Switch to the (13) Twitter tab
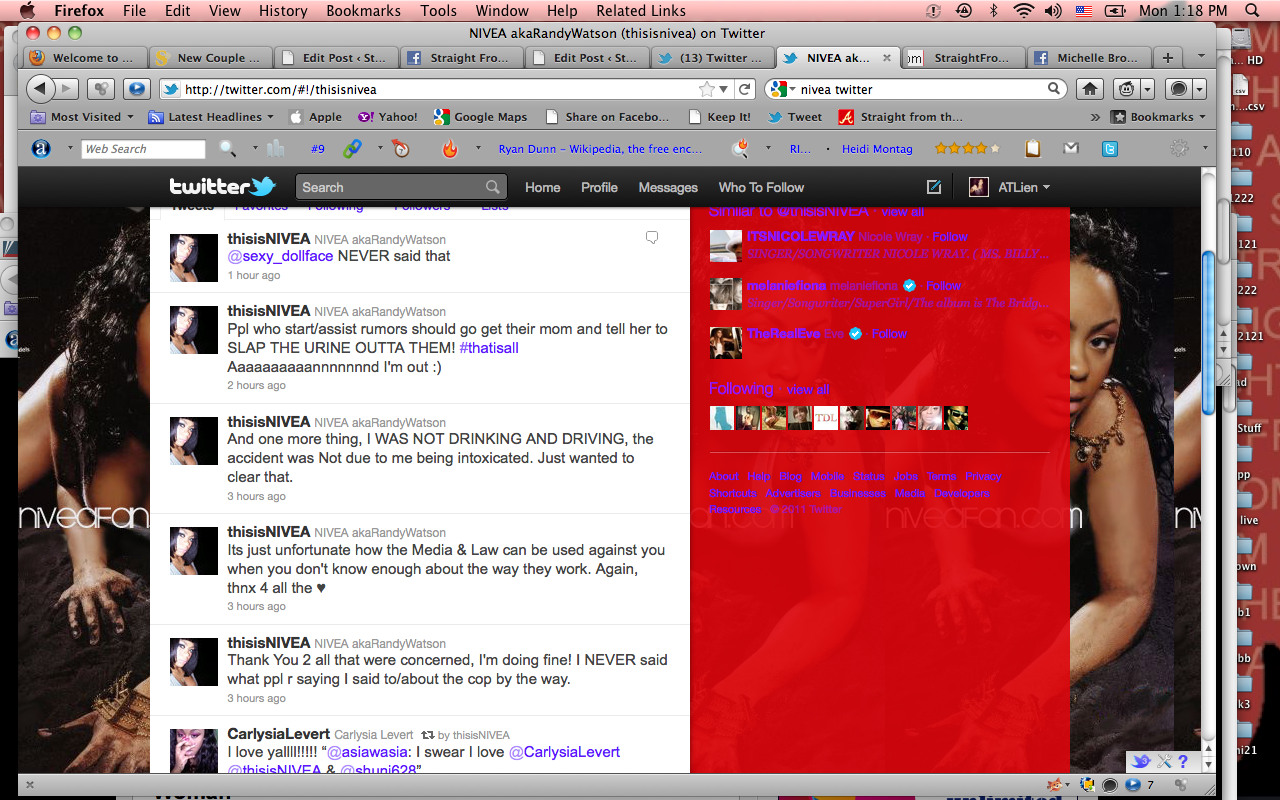This screenshot has height=800, width=1280. (714, 58)
